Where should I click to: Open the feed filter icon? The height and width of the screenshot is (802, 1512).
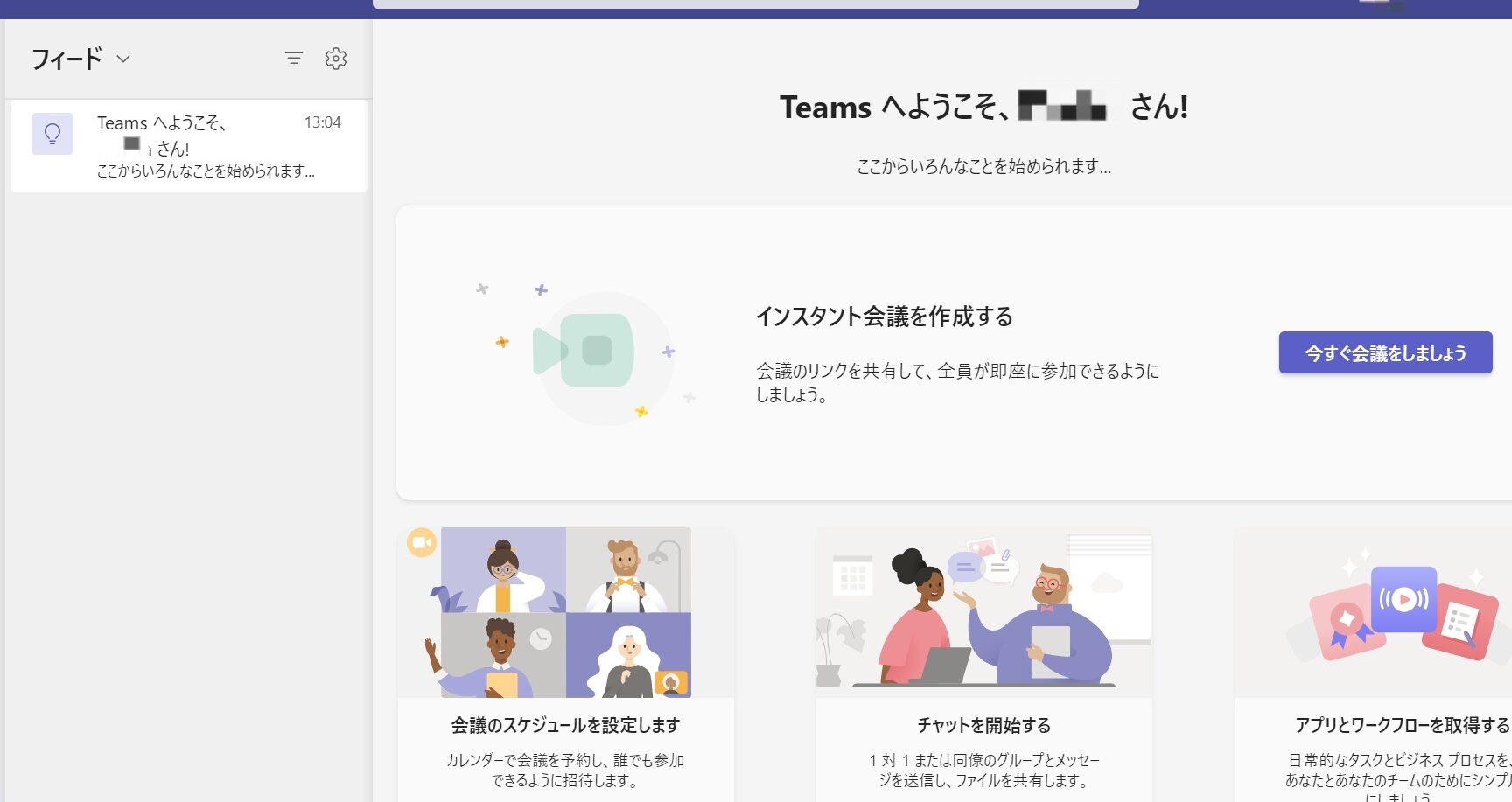click(x=294, y=59)
